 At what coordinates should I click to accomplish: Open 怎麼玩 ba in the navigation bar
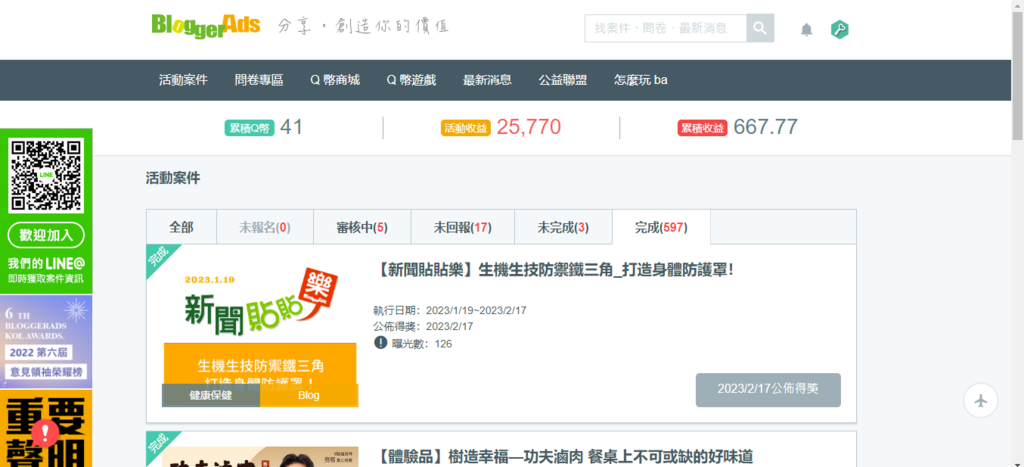[x=641, y=80]
